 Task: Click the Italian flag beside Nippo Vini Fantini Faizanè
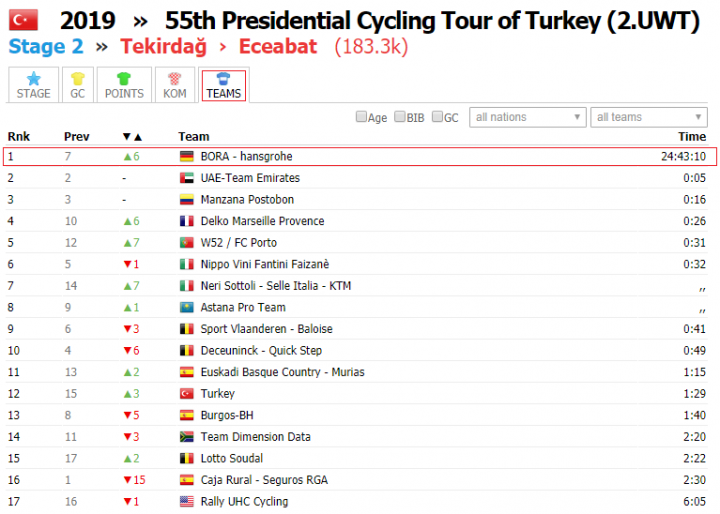tap(186, 265)
